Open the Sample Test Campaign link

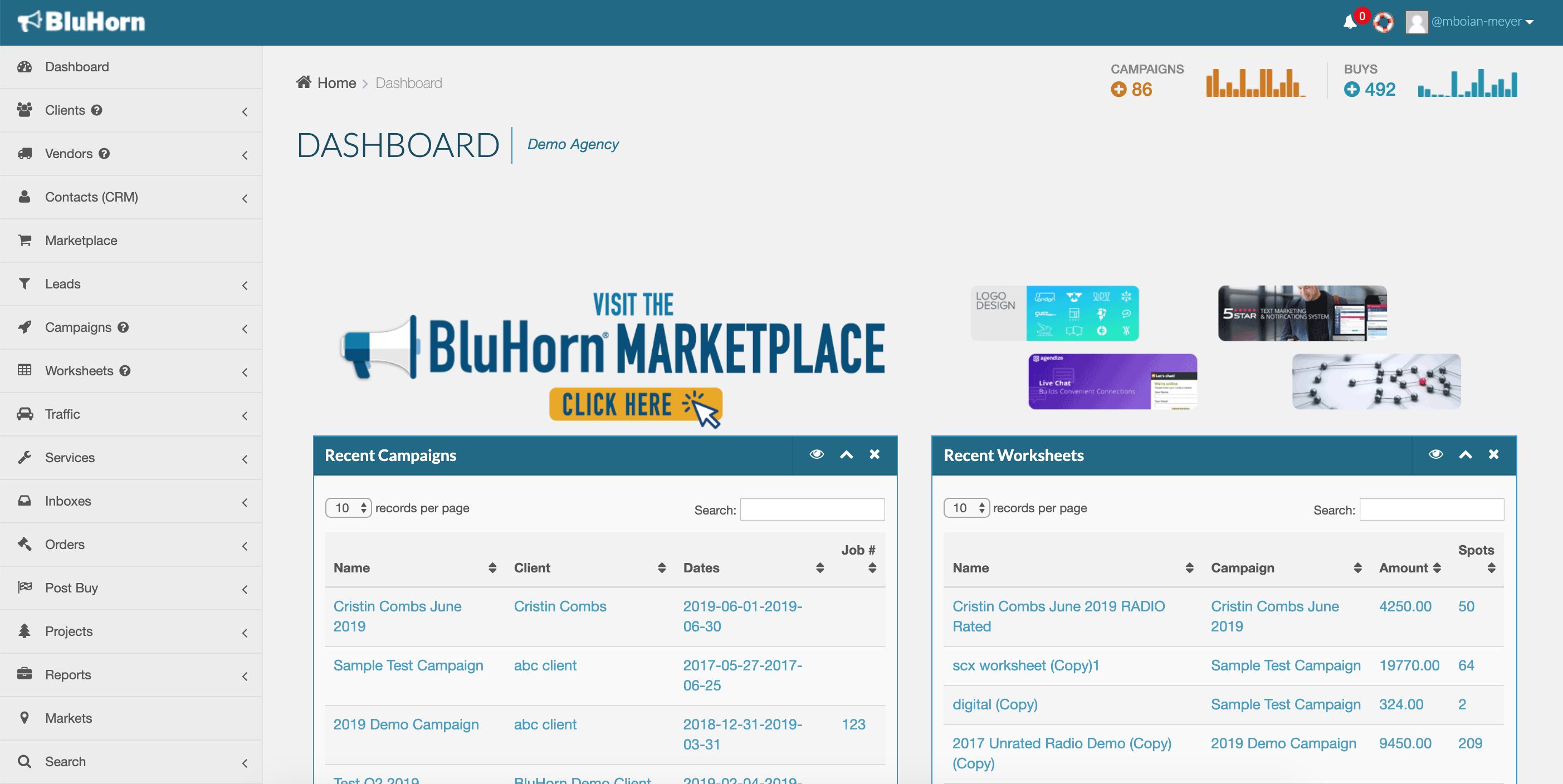coord(408,665)
